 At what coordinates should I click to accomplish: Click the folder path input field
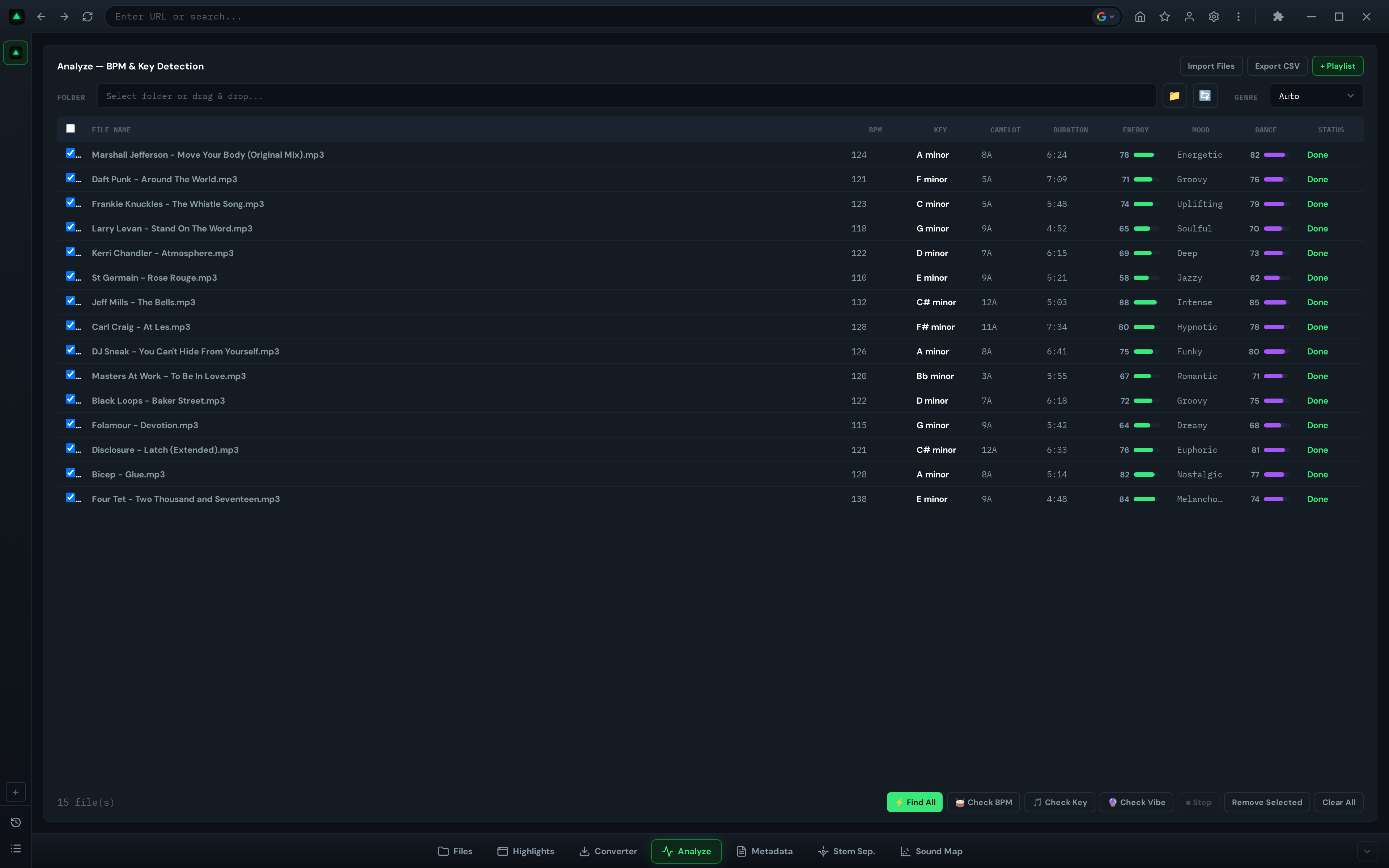tap(626, 96)
